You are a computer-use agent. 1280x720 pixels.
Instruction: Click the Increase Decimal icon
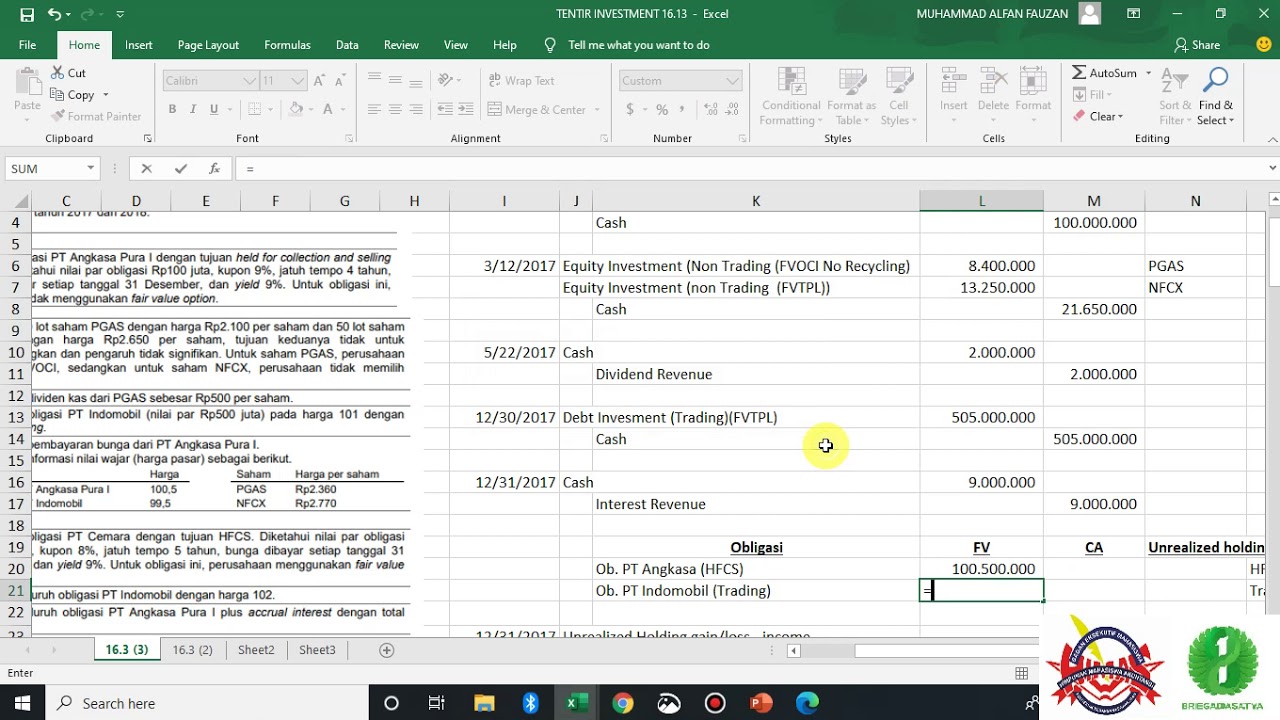click(711, 110)
